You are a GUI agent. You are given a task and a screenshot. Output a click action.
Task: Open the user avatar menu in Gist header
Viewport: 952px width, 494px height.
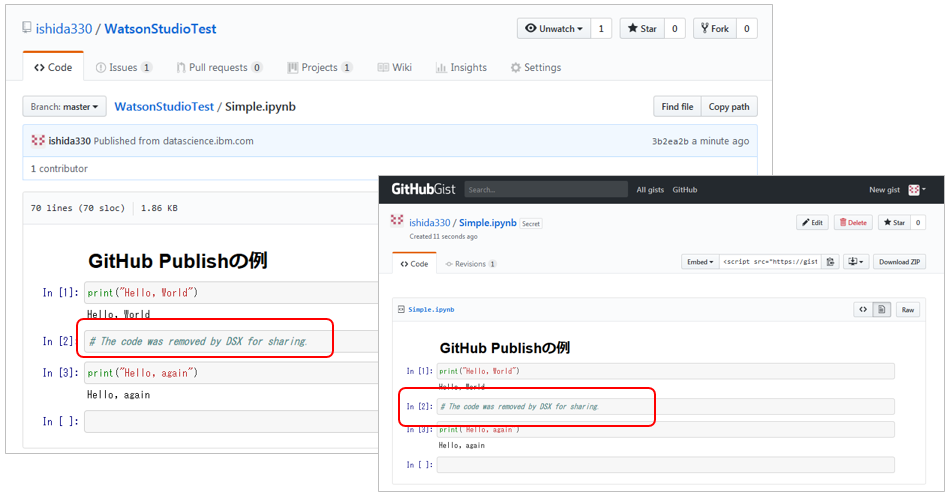(916, 190)
